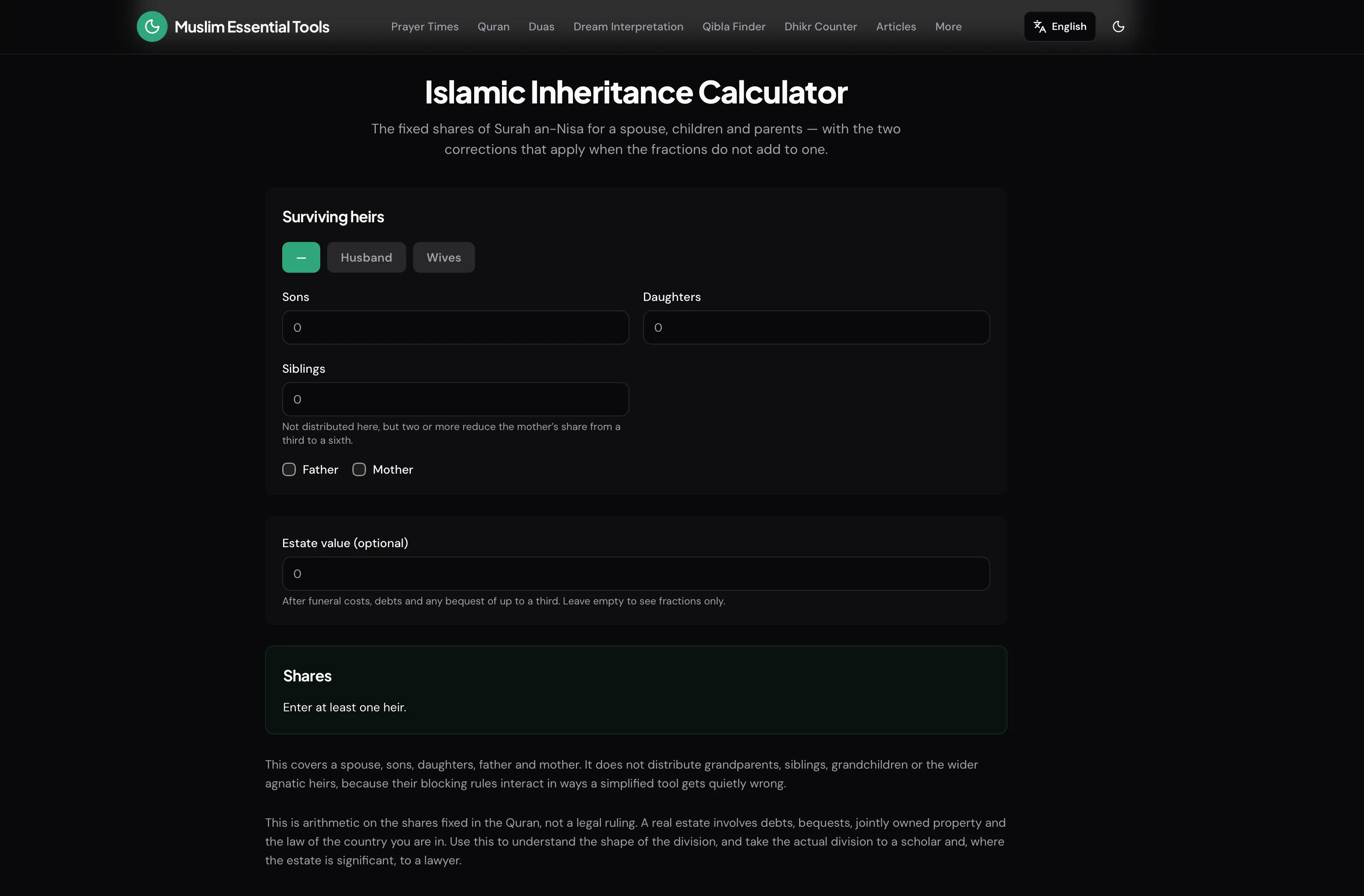Click the Estate value (optional) label
1364x896 pixels.
345,543
